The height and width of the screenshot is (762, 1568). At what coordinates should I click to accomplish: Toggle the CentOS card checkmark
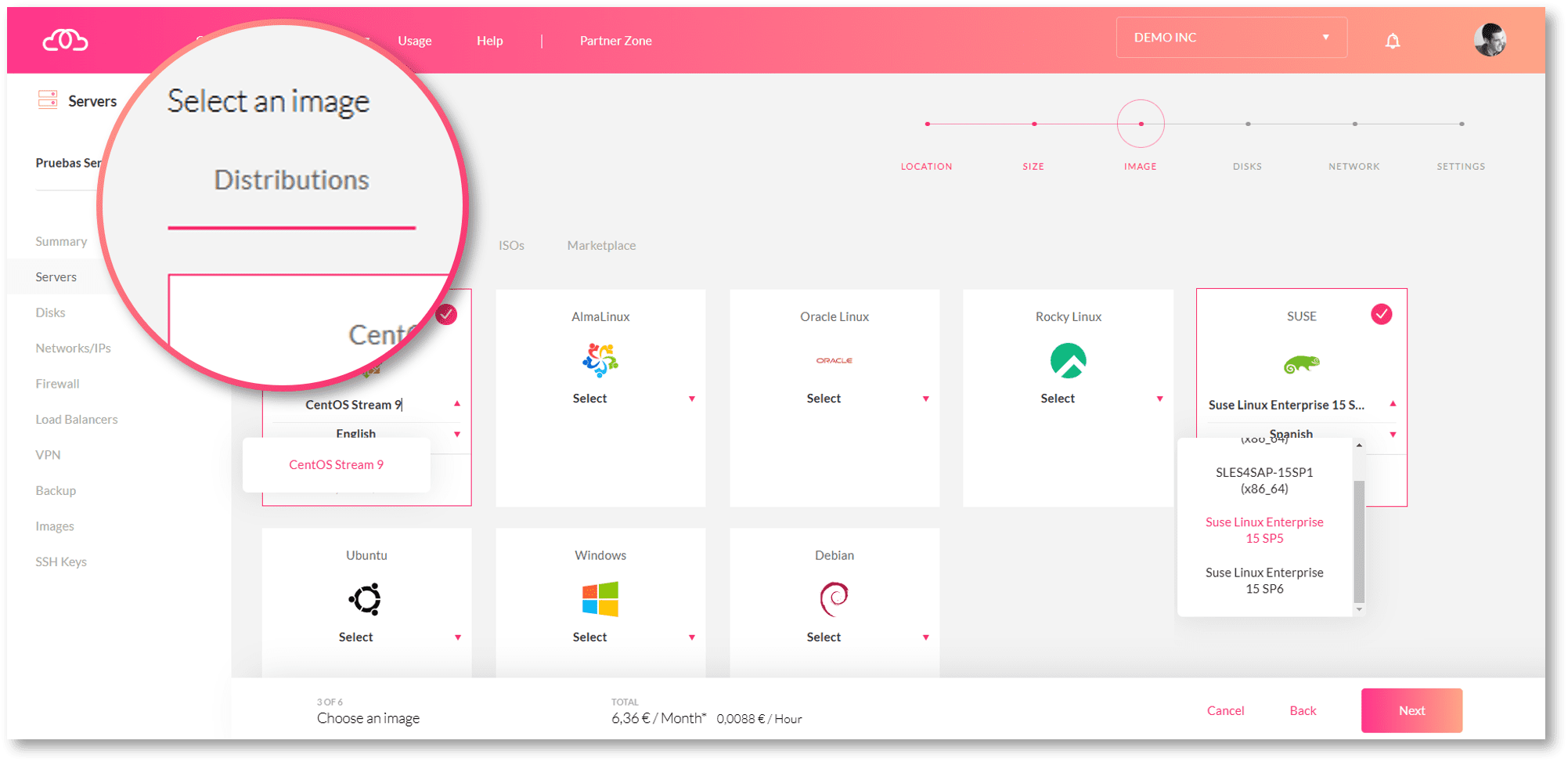(446, 314)
